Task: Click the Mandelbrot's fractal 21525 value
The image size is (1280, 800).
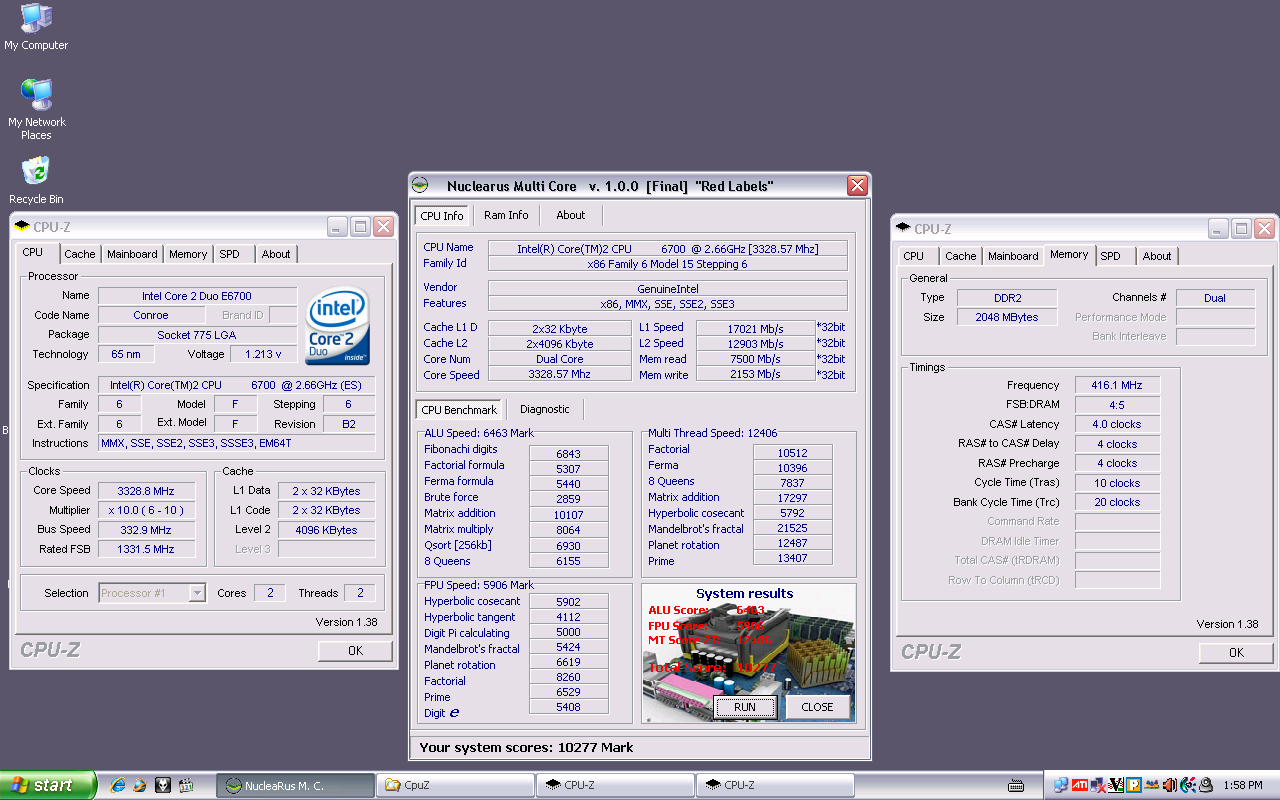Action: point(792,529)
